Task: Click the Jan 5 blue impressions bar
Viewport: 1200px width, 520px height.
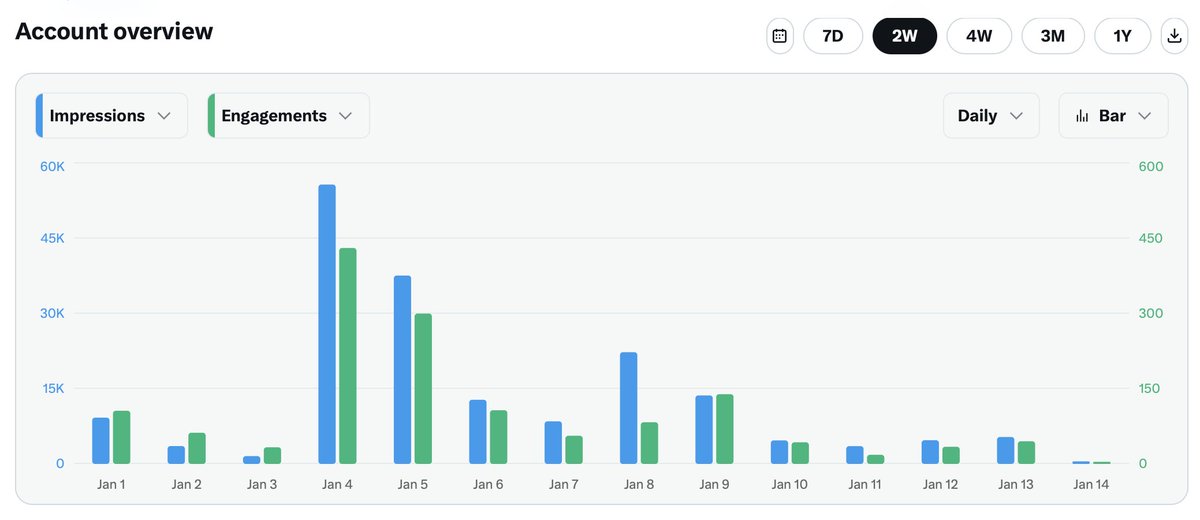Action: click(402, 369)
